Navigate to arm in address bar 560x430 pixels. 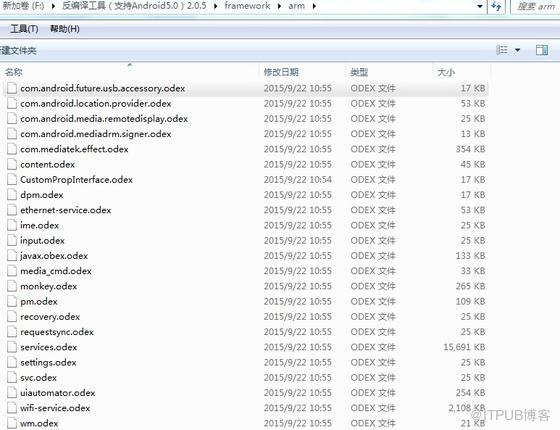296,6
